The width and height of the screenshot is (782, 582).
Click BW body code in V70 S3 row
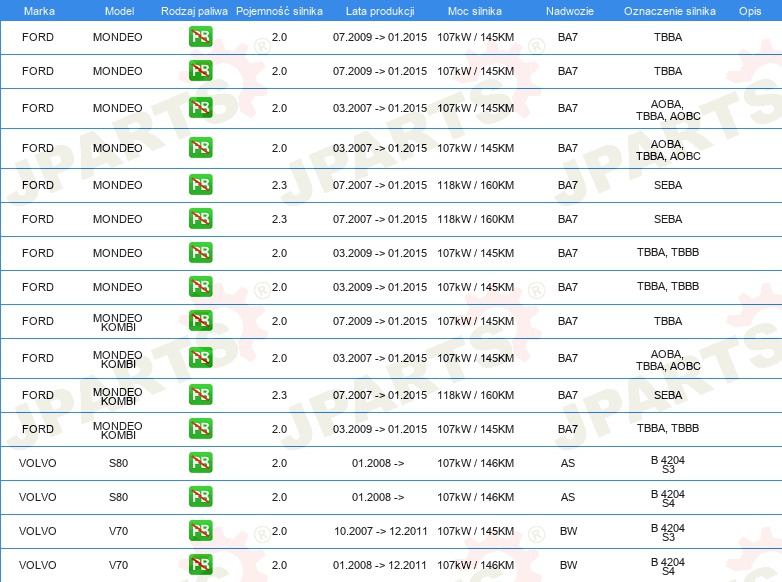tap(568, 531)
